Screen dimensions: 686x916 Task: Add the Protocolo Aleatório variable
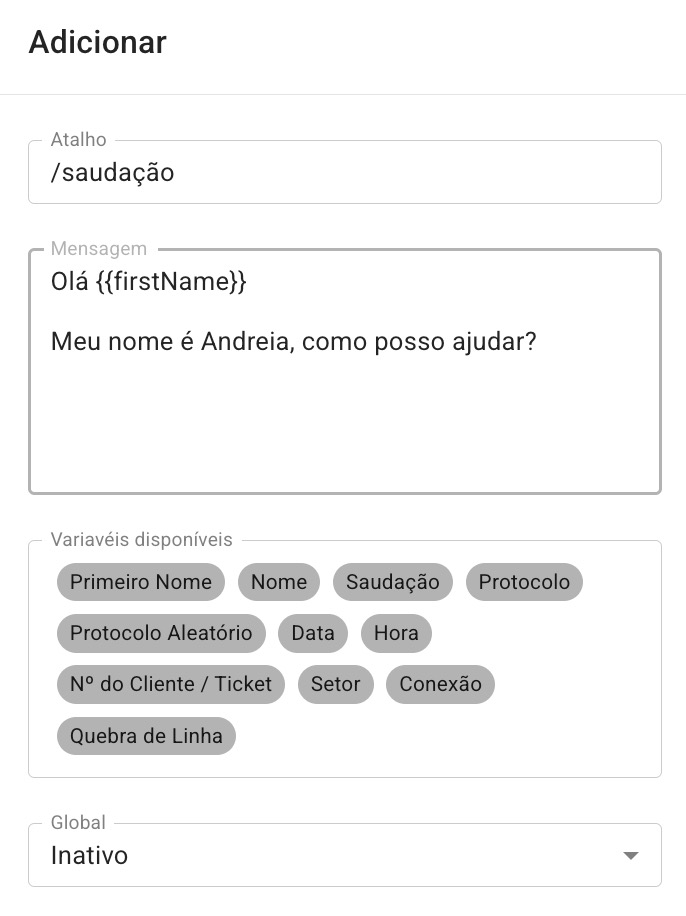(x=161, y=633)
